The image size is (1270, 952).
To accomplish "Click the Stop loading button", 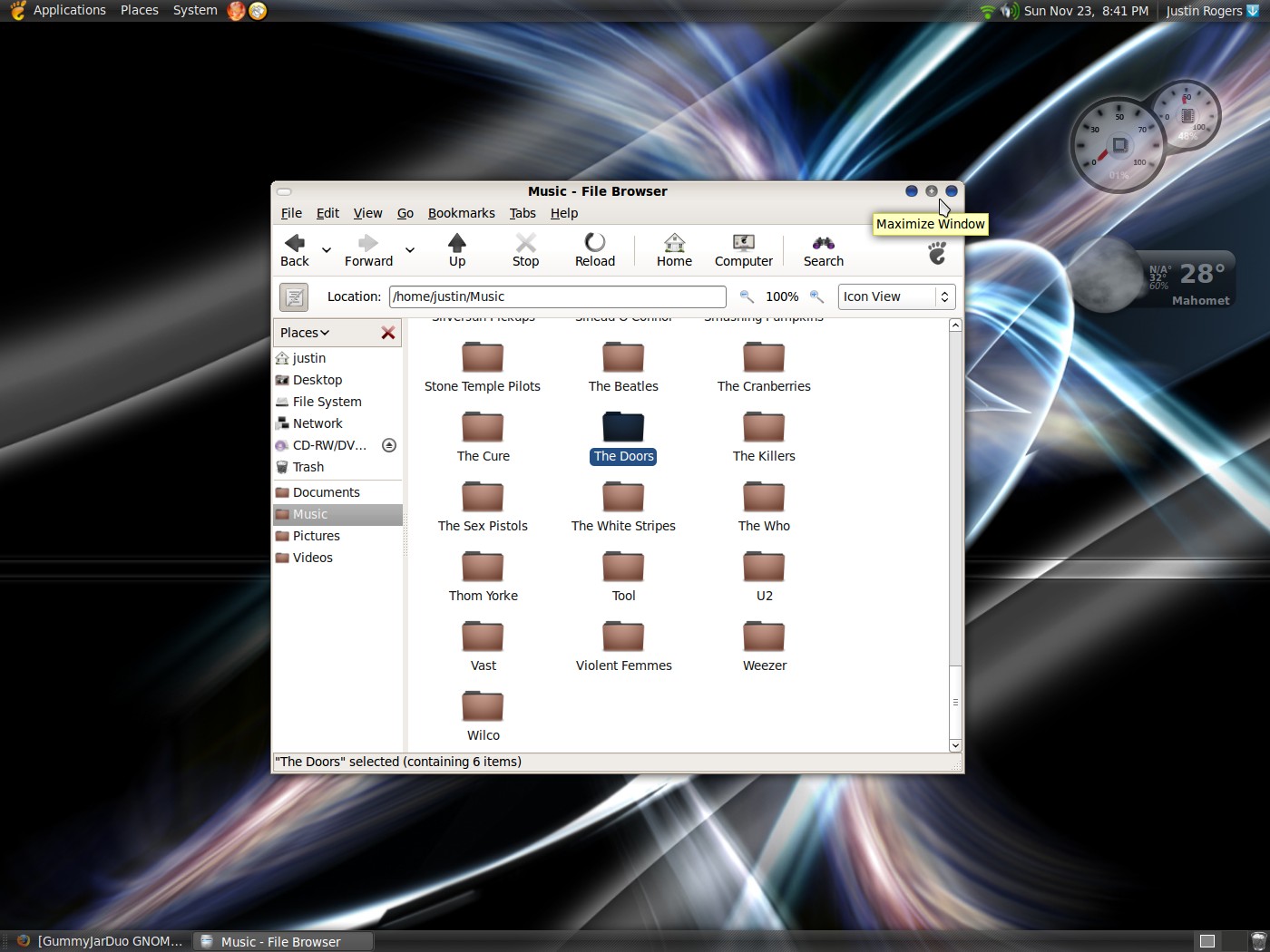I will (x=526, y=250).
